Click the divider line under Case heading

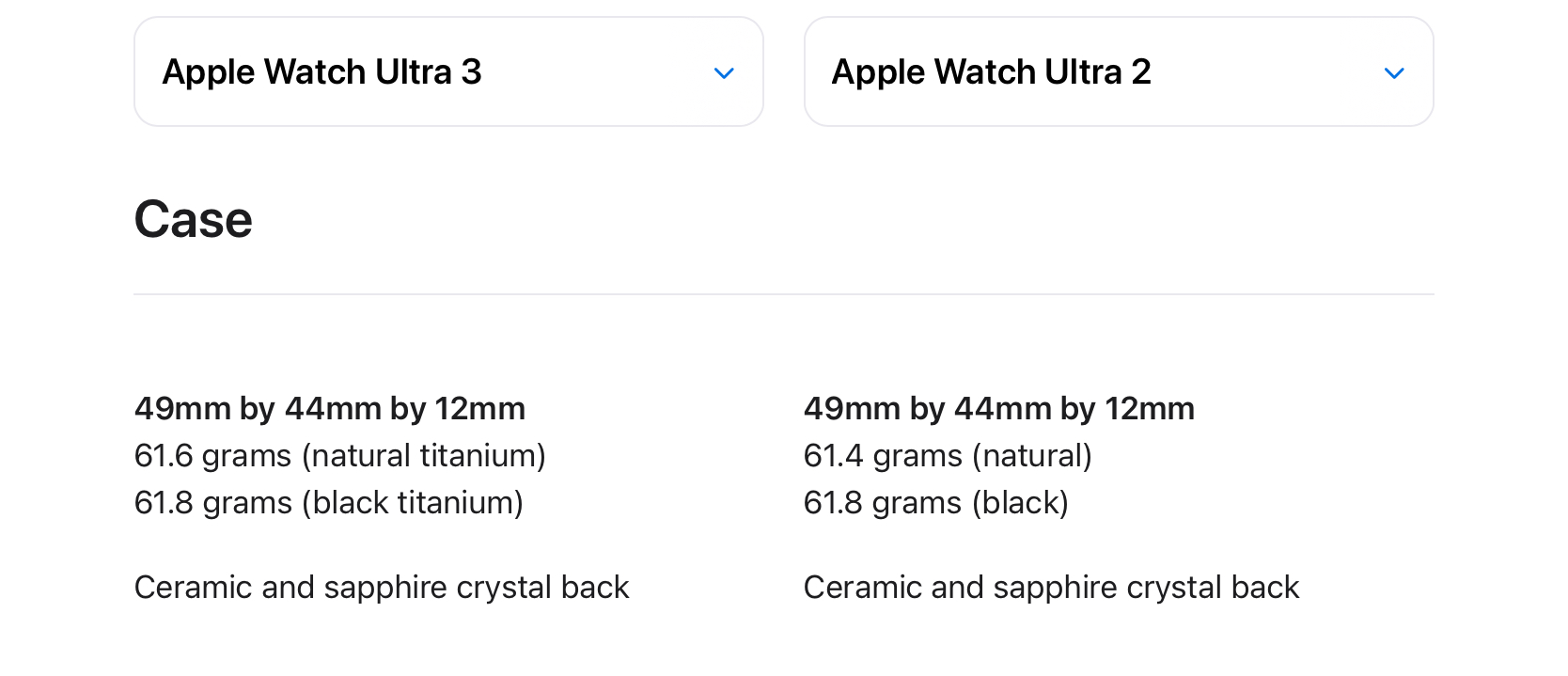click(784, 294)
